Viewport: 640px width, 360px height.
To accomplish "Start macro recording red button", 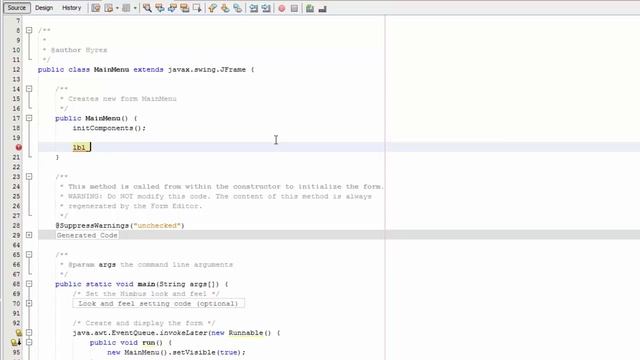I will 282,8.
